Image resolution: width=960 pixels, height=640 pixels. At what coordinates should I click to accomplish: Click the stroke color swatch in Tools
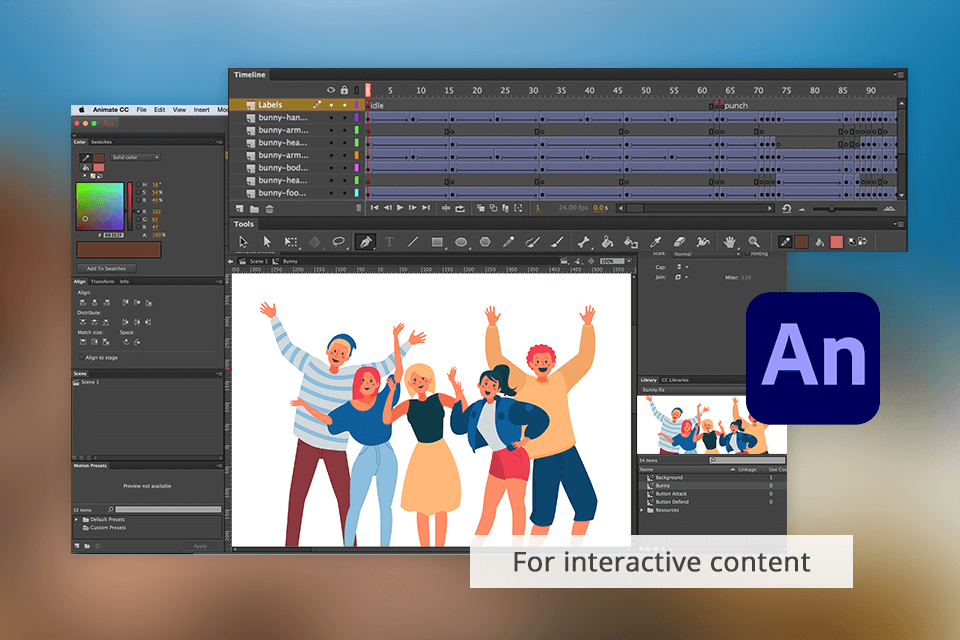point(801,242)
